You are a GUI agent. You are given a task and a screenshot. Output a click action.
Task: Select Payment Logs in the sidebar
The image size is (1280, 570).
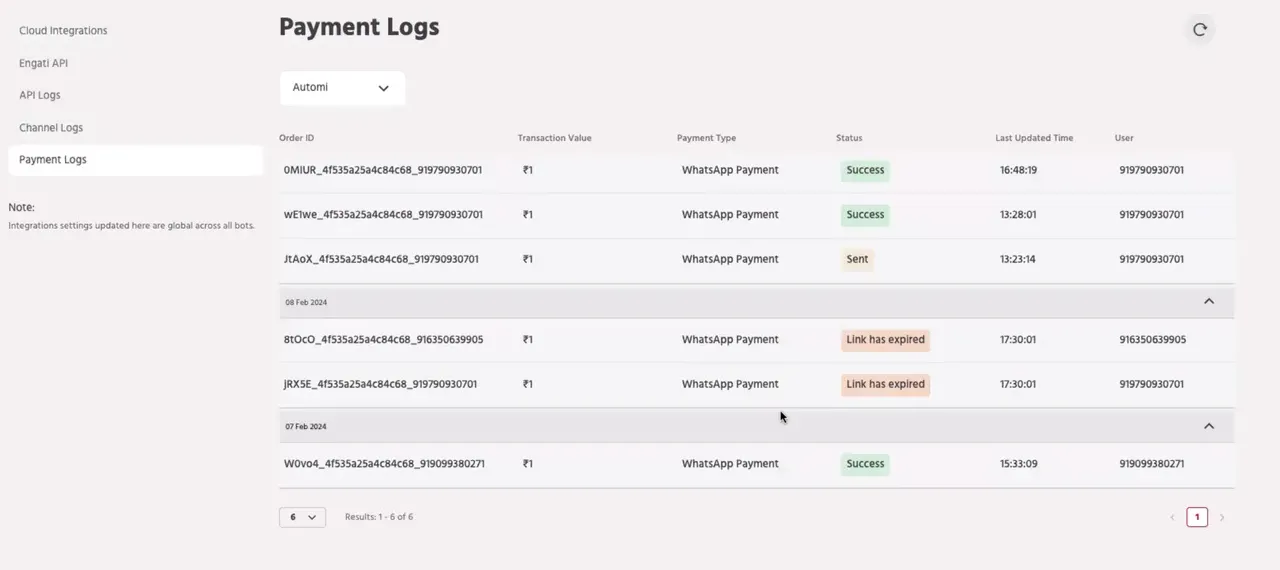pos(135,160)
